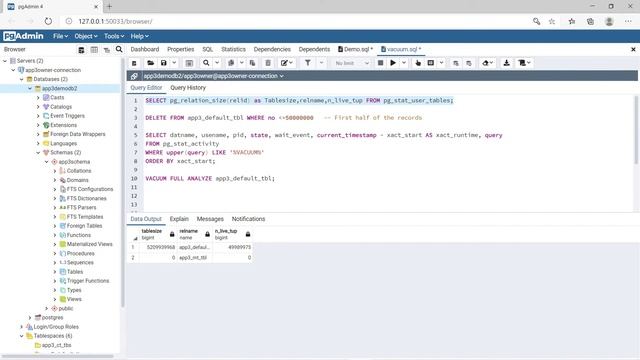The width and height of the screenshot is (640, 360).
Task: Click the Filter rows funnel icon
Action: click(x=308, y=63)
